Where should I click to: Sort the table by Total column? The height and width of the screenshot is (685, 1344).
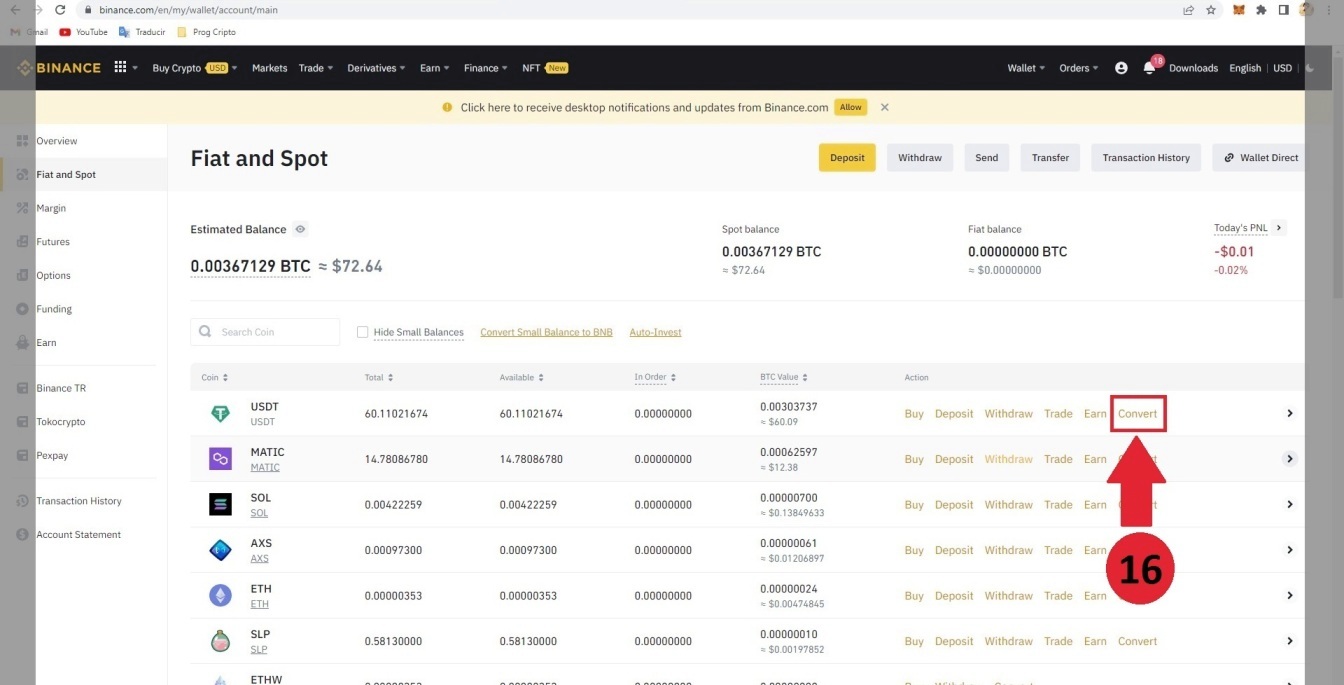click(379, 378)
